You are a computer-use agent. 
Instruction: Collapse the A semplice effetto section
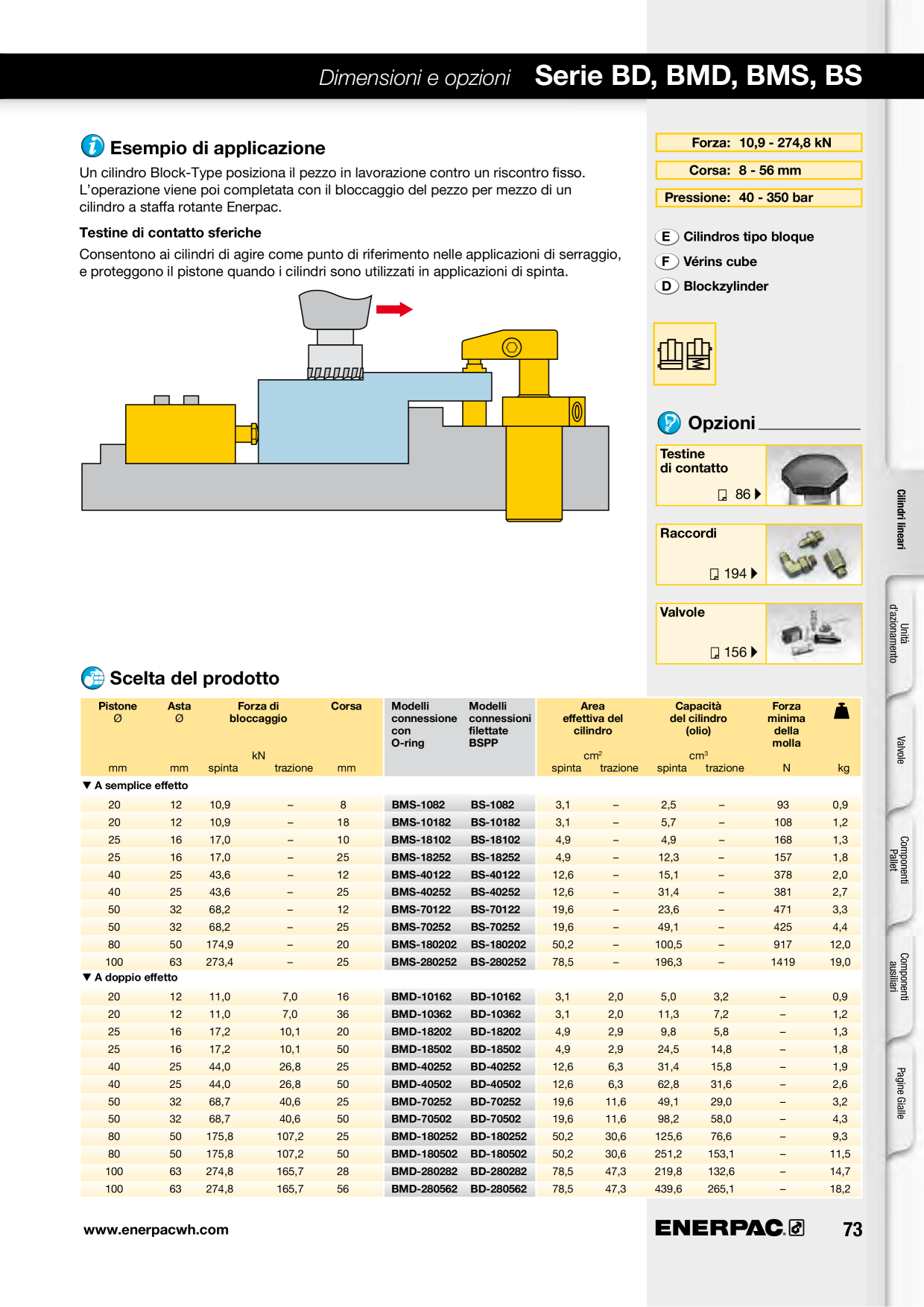86,785
